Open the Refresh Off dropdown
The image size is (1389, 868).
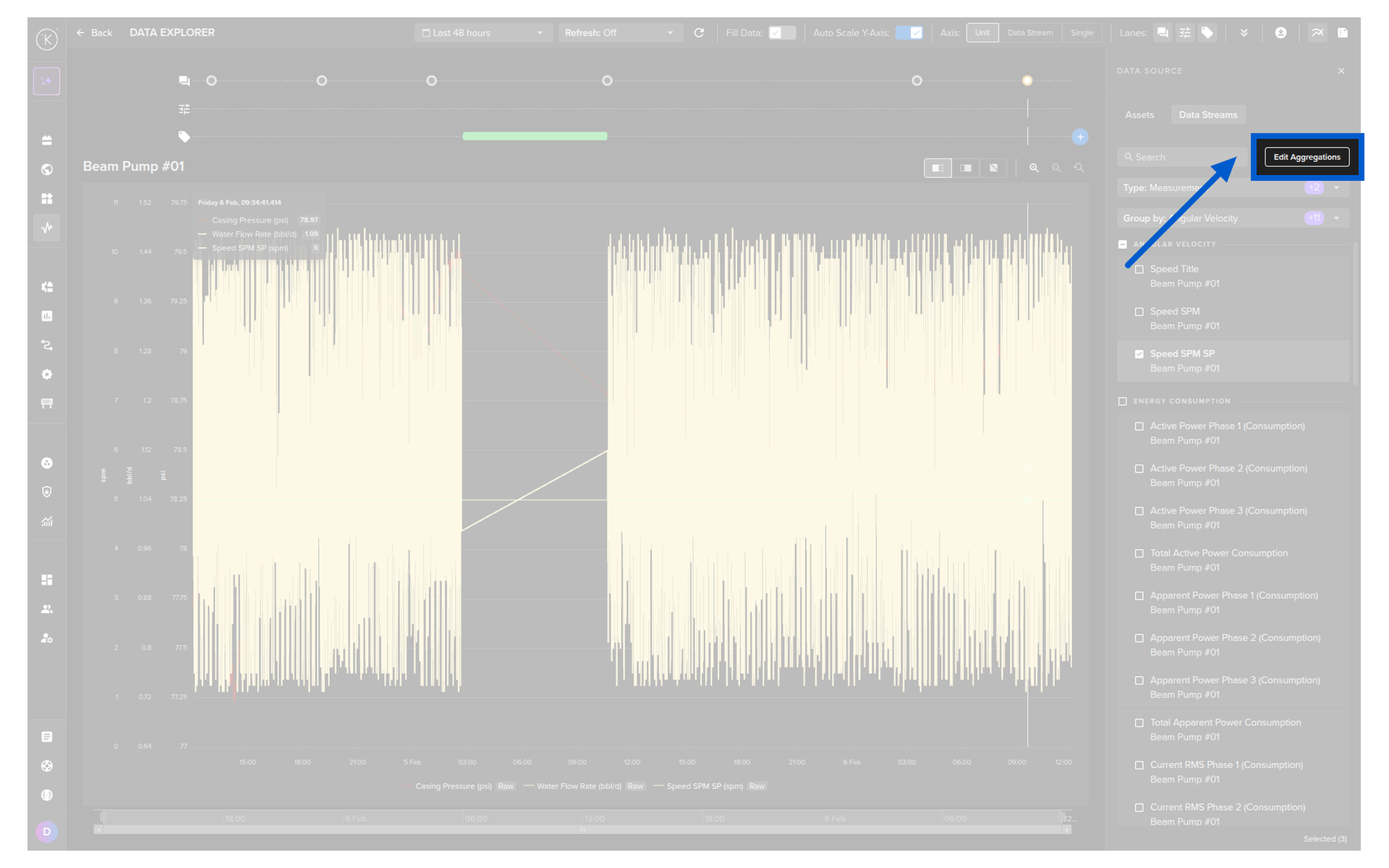(619, 33)
